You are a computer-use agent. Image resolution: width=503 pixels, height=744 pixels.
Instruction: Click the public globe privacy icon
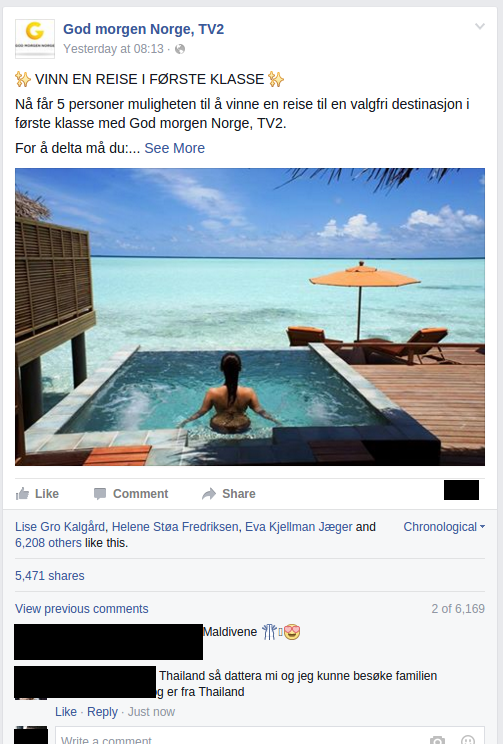180,49
